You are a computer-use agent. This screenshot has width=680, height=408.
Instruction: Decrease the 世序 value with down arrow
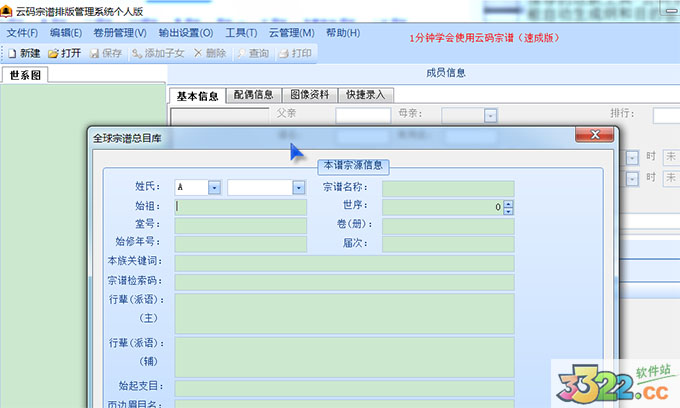[508, 212]
